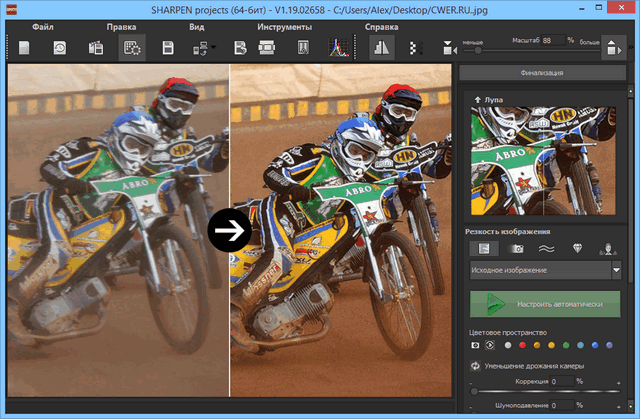Viewport: 640px width, 419px height.
Task: Select the wave-shaped sharpness mode icon
Action: (546, 248)
